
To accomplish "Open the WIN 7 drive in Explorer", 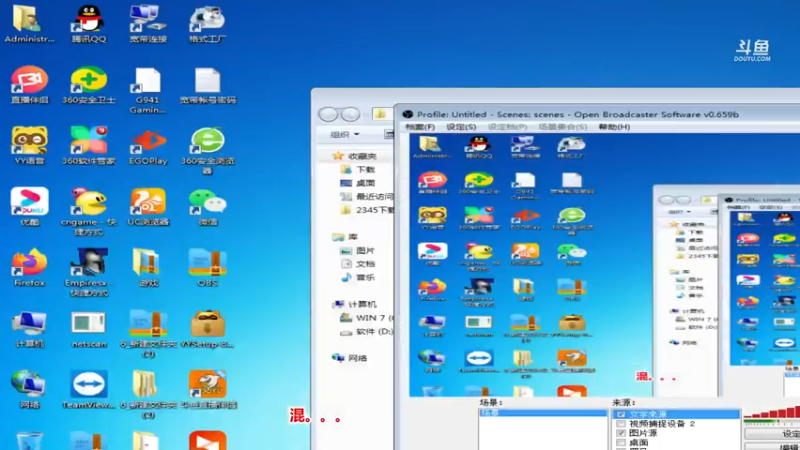I will click(367, 318).
